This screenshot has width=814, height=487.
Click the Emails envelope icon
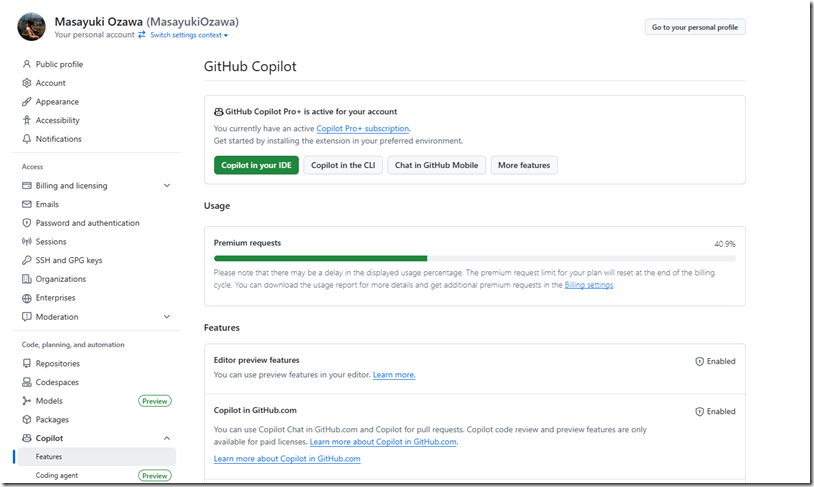point(26,204)
